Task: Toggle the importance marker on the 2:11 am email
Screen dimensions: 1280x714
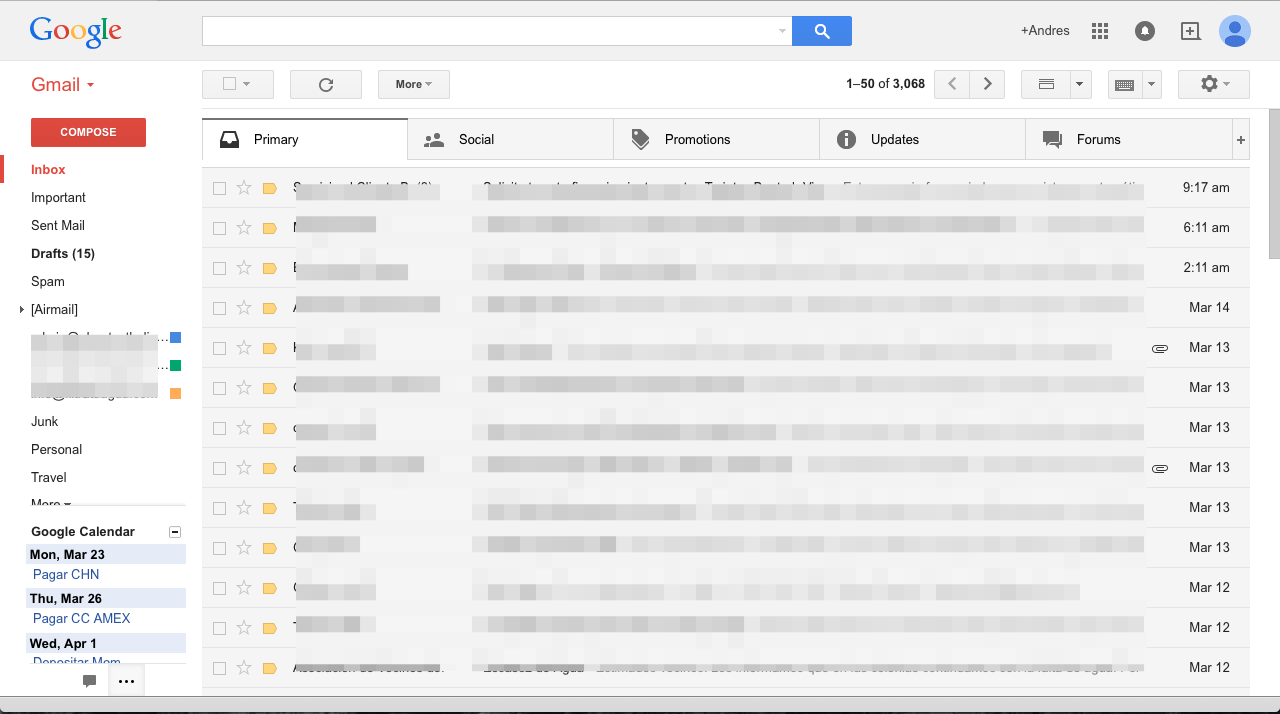Action: (x=269, y=268)
